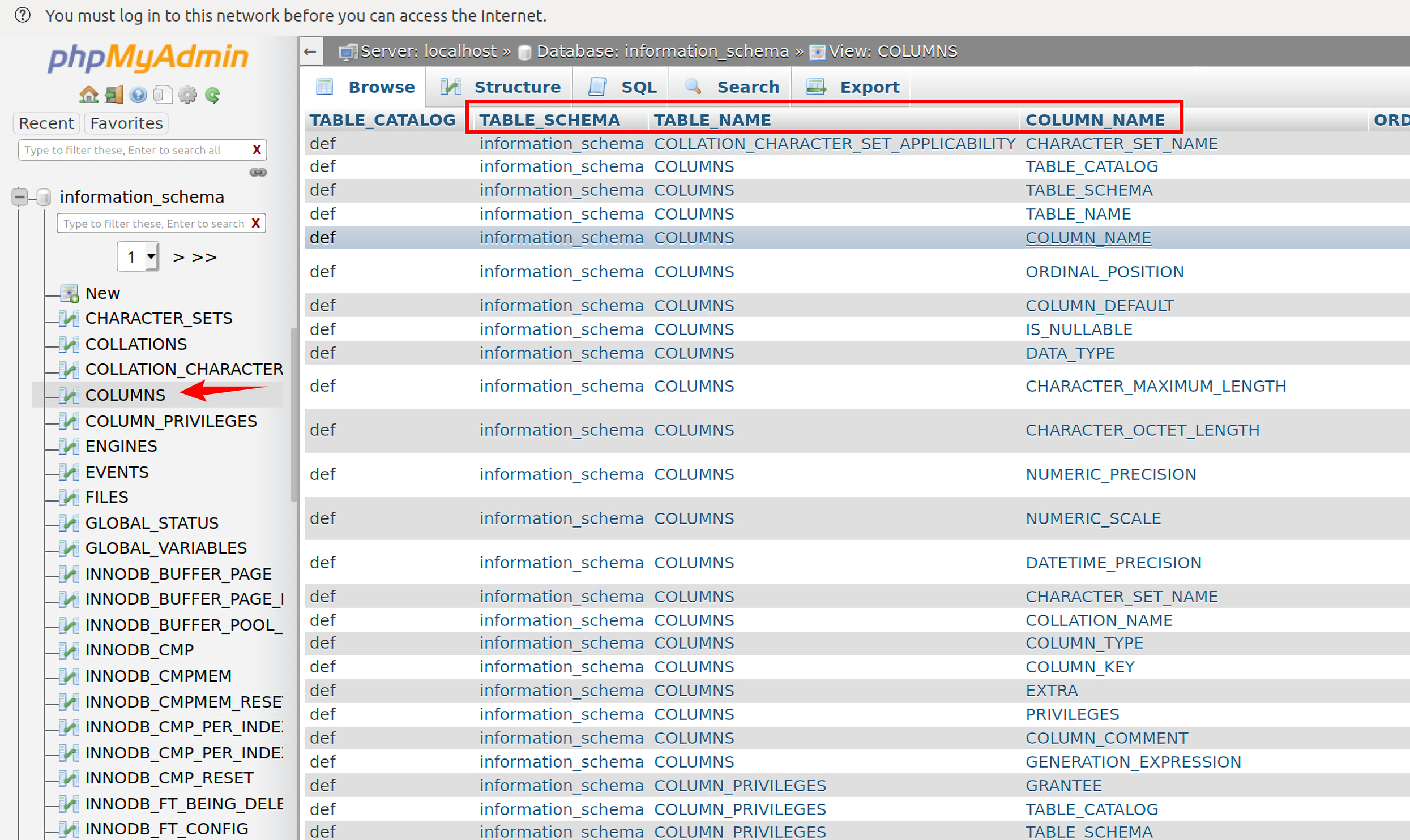Click information_schema database name in tree

142,197
